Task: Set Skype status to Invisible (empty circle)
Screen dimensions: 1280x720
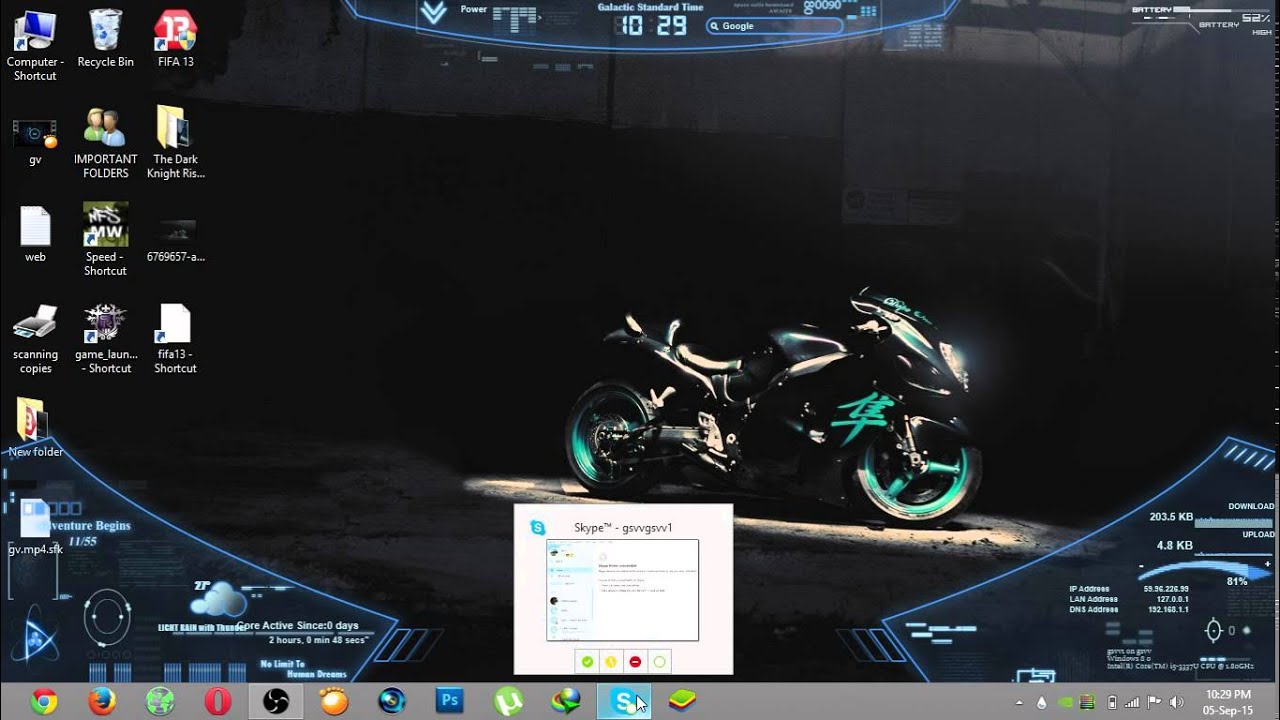Action: [x=659, y=662]
